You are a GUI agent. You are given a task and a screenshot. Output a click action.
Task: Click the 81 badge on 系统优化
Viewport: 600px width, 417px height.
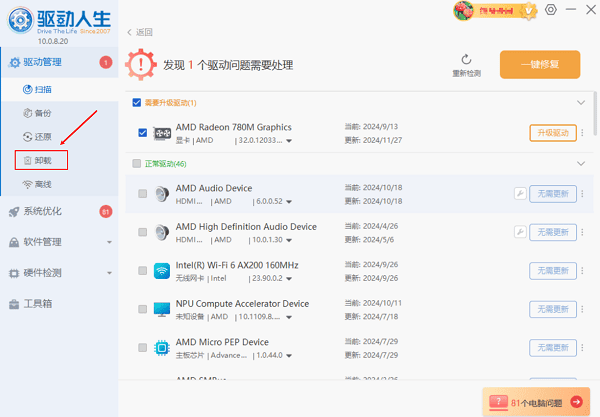pos(106,212)
